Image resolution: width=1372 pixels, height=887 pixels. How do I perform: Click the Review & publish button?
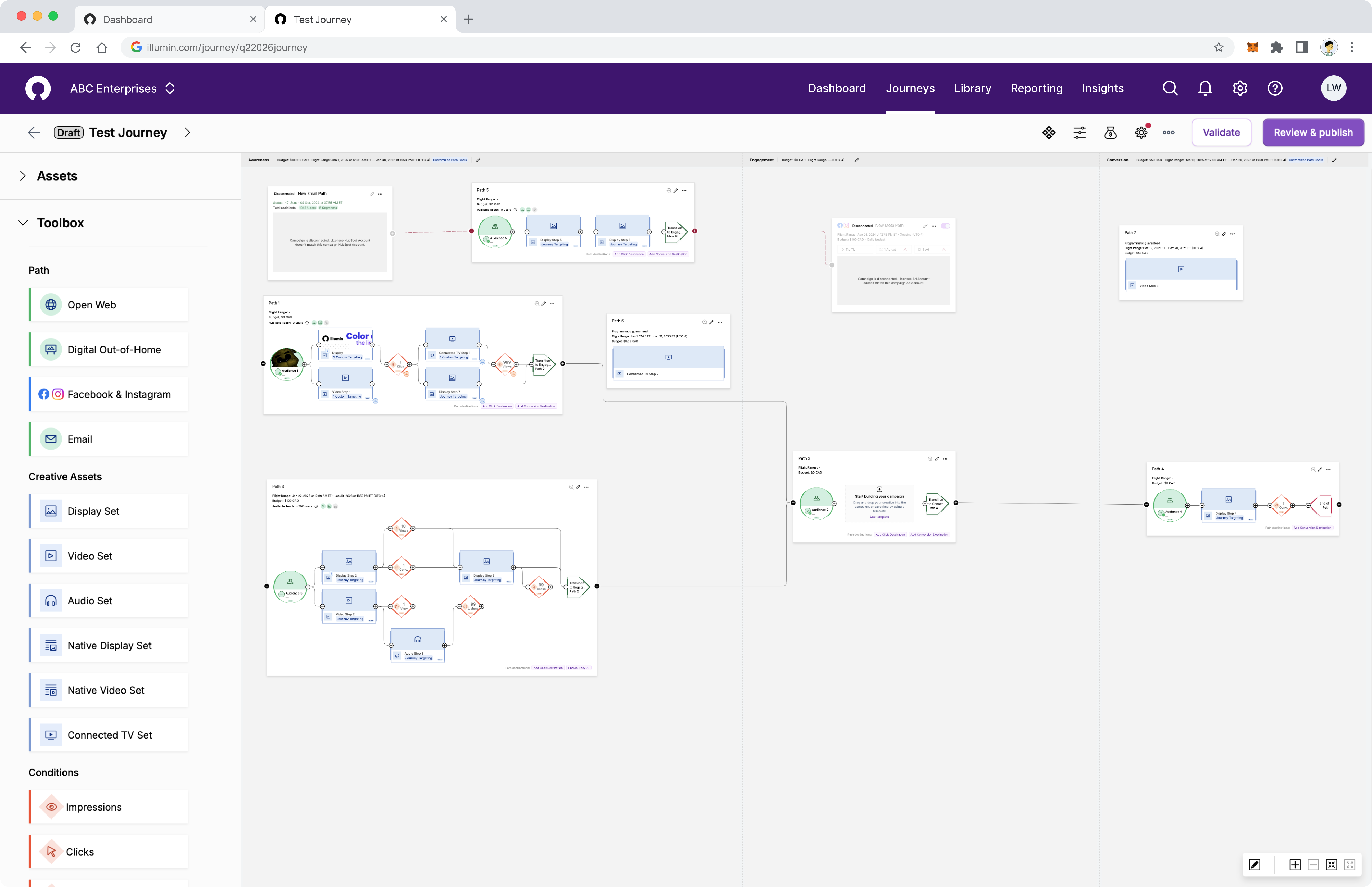coord(1313,132)
